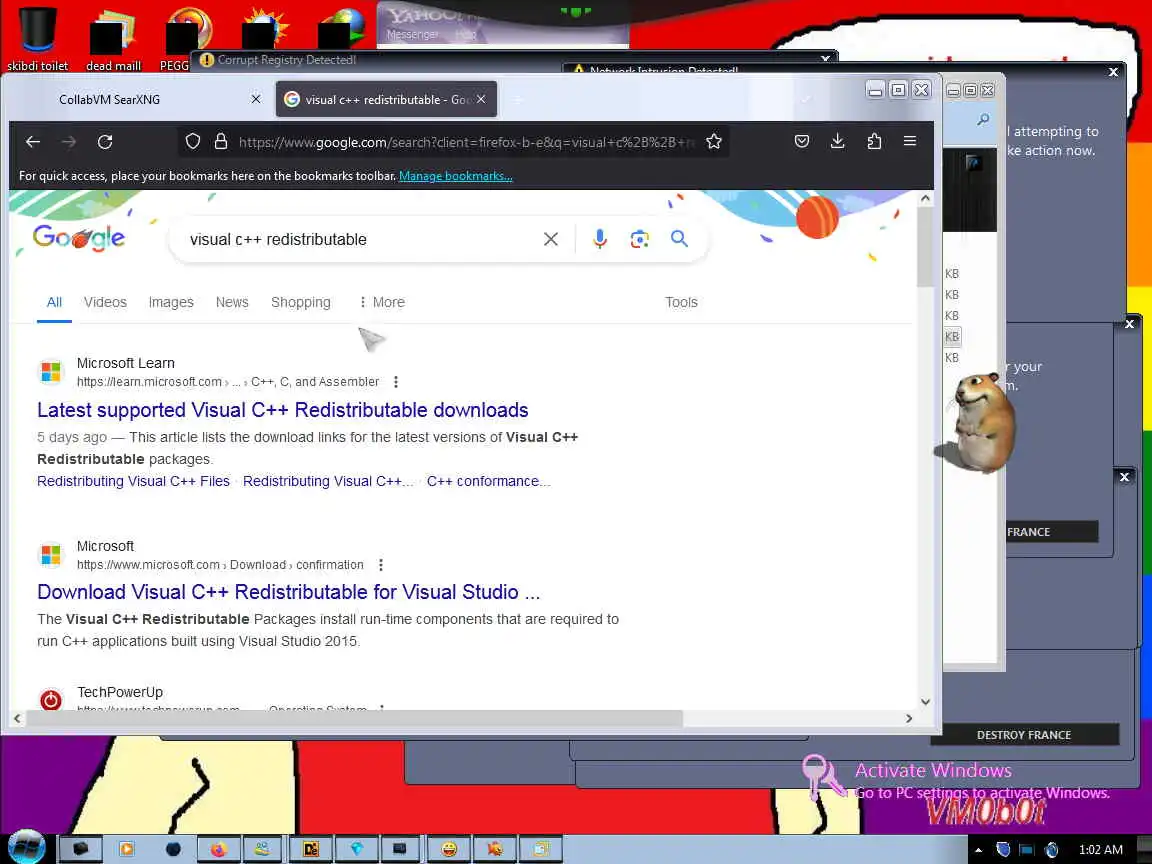Switch to News search results
The height and width of the screenshot is (864, 1152).
tap(232, 303)
